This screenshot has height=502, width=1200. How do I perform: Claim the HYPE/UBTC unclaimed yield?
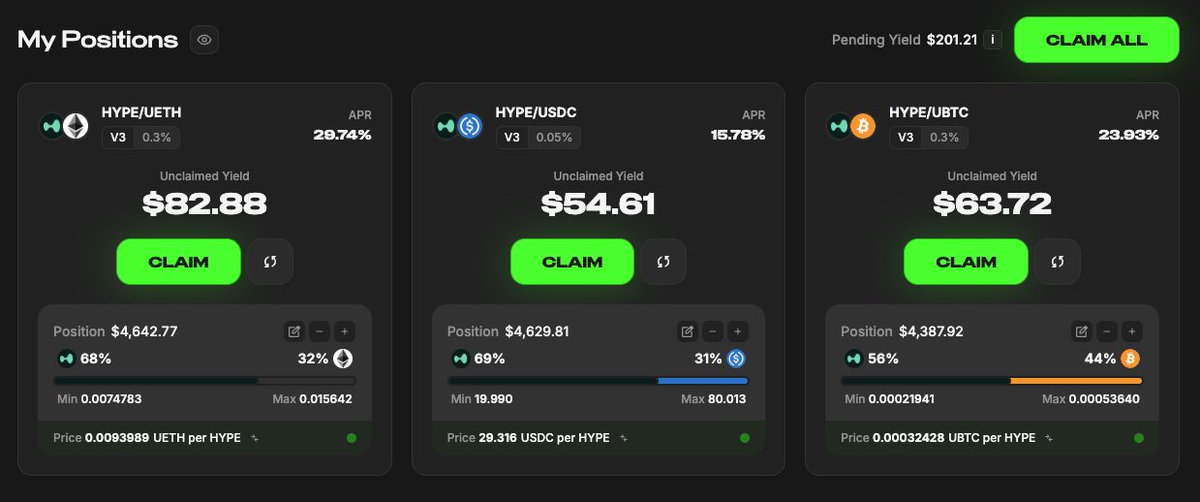tap(966, 262)
